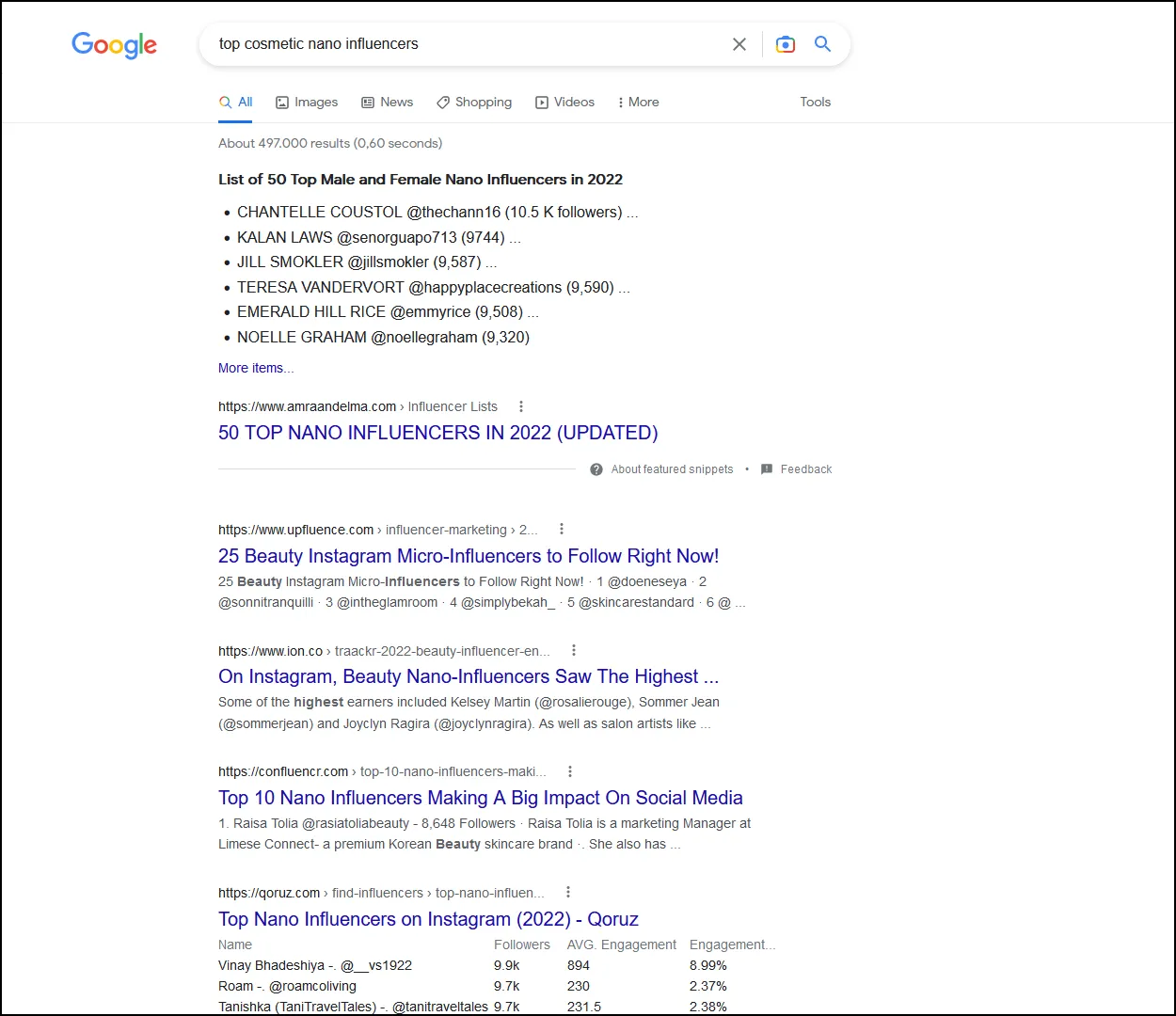Expand More items in featured snippet
The image size is (1176, 1016).
[256, 368]
